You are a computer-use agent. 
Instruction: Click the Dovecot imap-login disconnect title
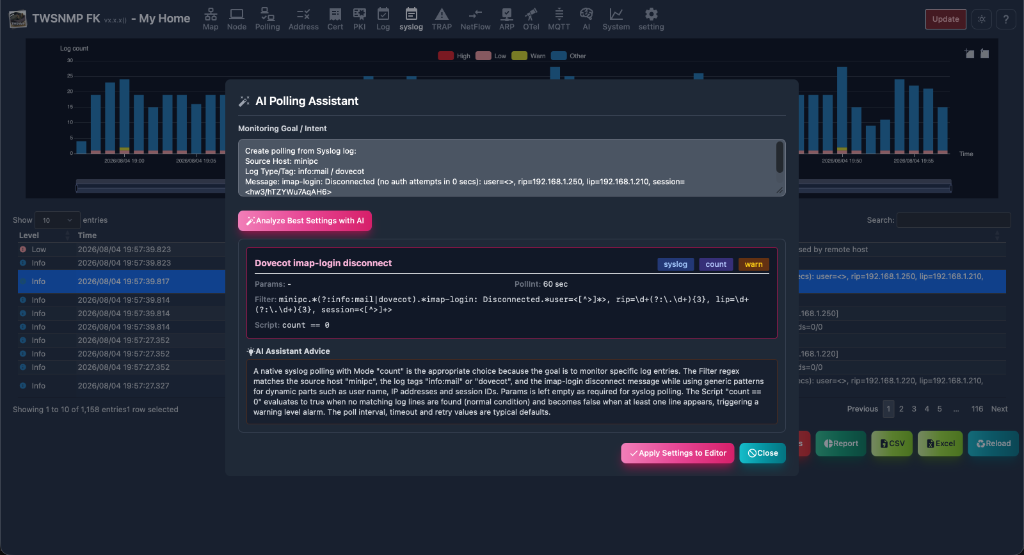point(323,263)
